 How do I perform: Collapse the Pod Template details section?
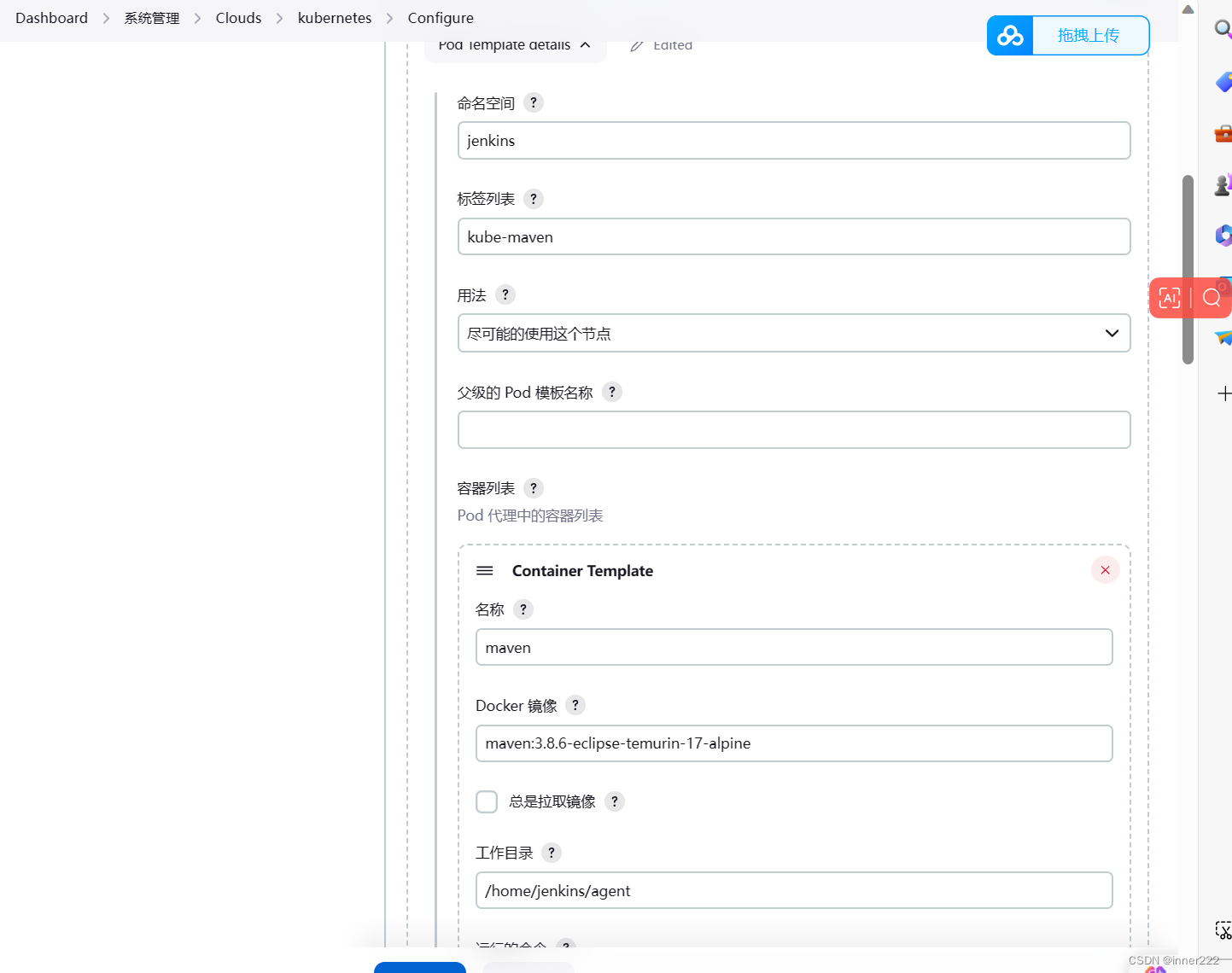point(516,45)
